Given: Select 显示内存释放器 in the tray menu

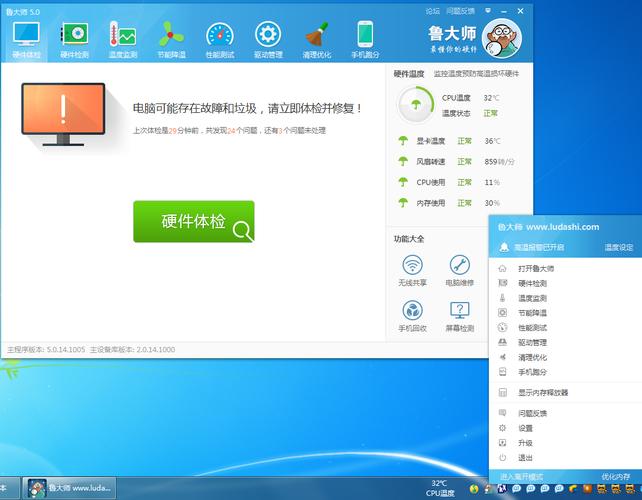Looking at the screenshot, I should [565, 392].
